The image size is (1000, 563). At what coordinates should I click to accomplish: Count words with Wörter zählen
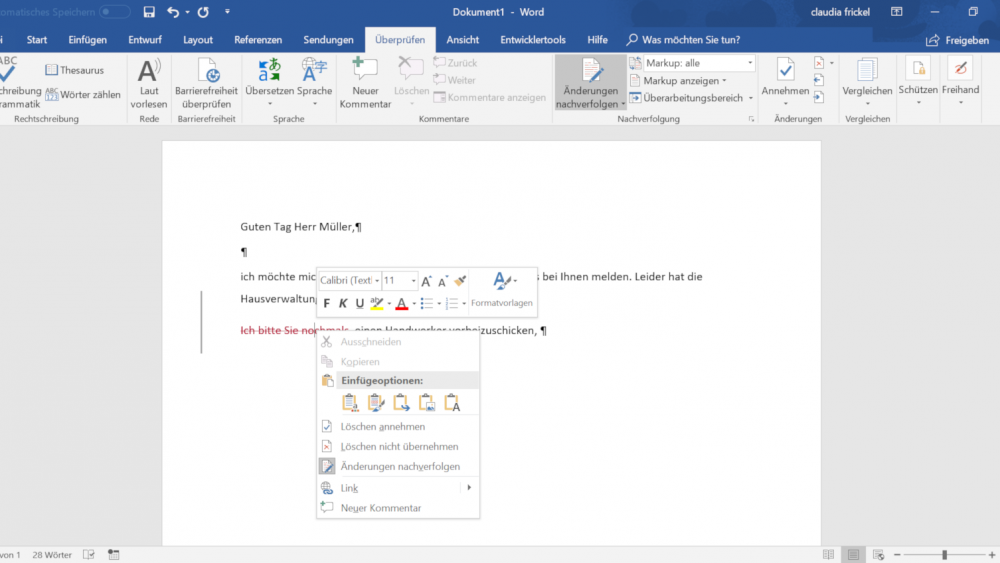pyautogui.click(x=83, y=94)
